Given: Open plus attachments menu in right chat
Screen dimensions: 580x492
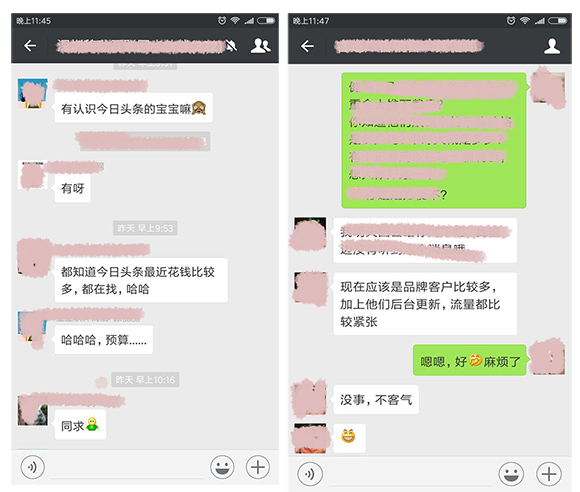Looking at the screenshot, I should [x=549, y=474].
